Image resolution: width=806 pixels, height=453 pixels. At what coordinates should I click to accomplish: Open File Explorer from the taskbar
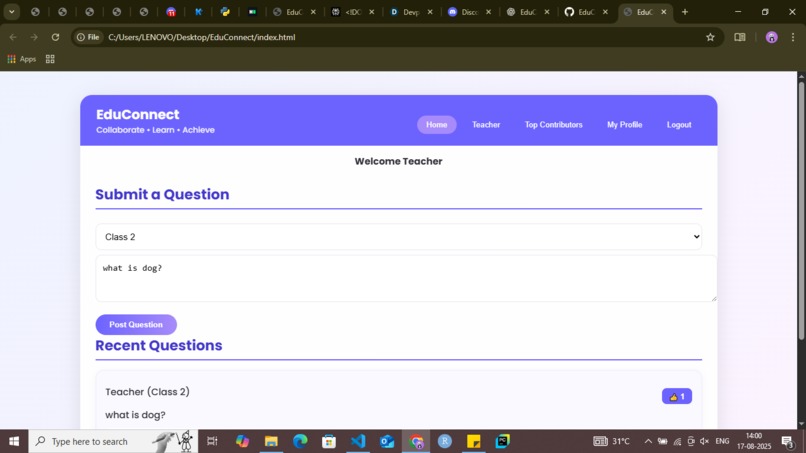[271, 441]
